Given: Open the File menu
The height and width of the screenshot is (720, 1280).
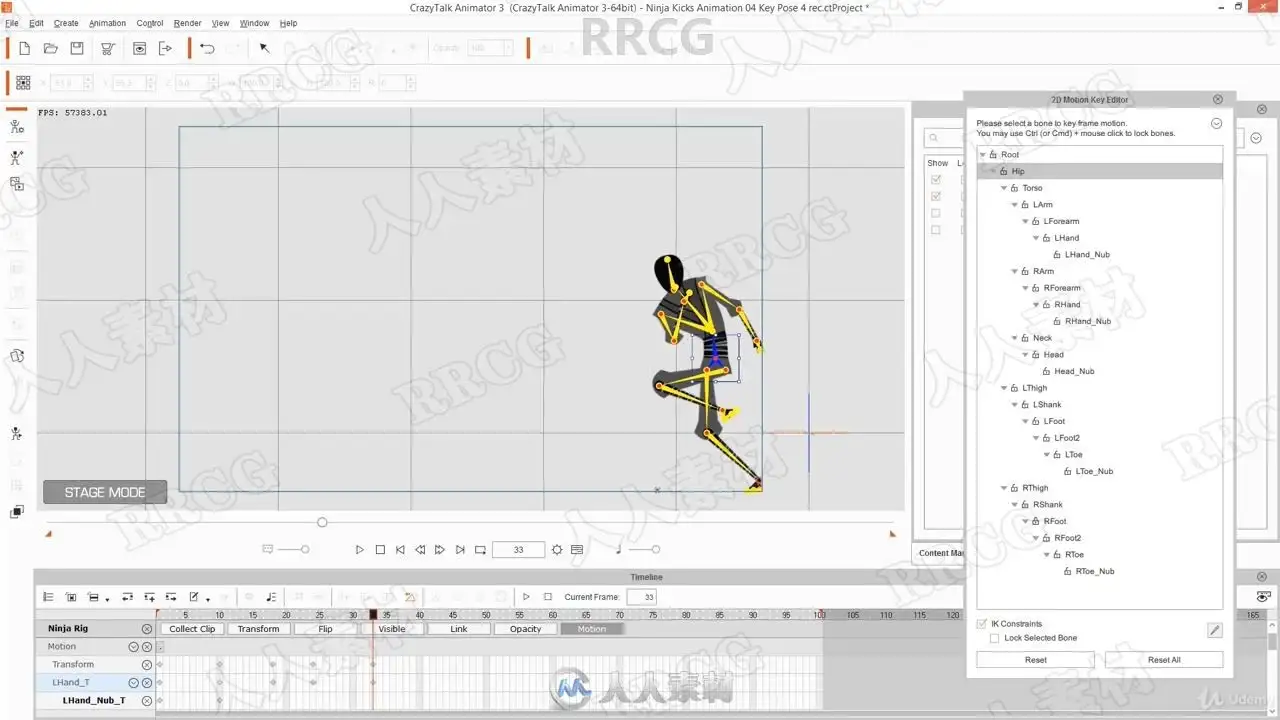Looking at the screenshot, I should (11, 23).
